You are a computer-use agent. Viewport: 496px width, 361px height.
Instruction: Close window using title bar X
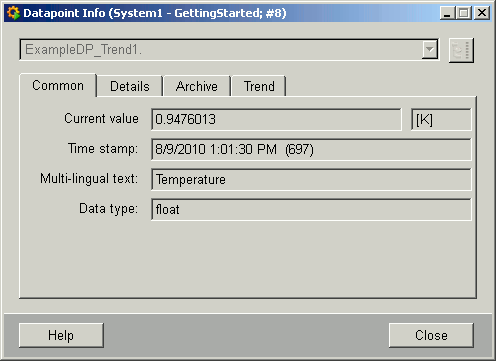[482, 13]
